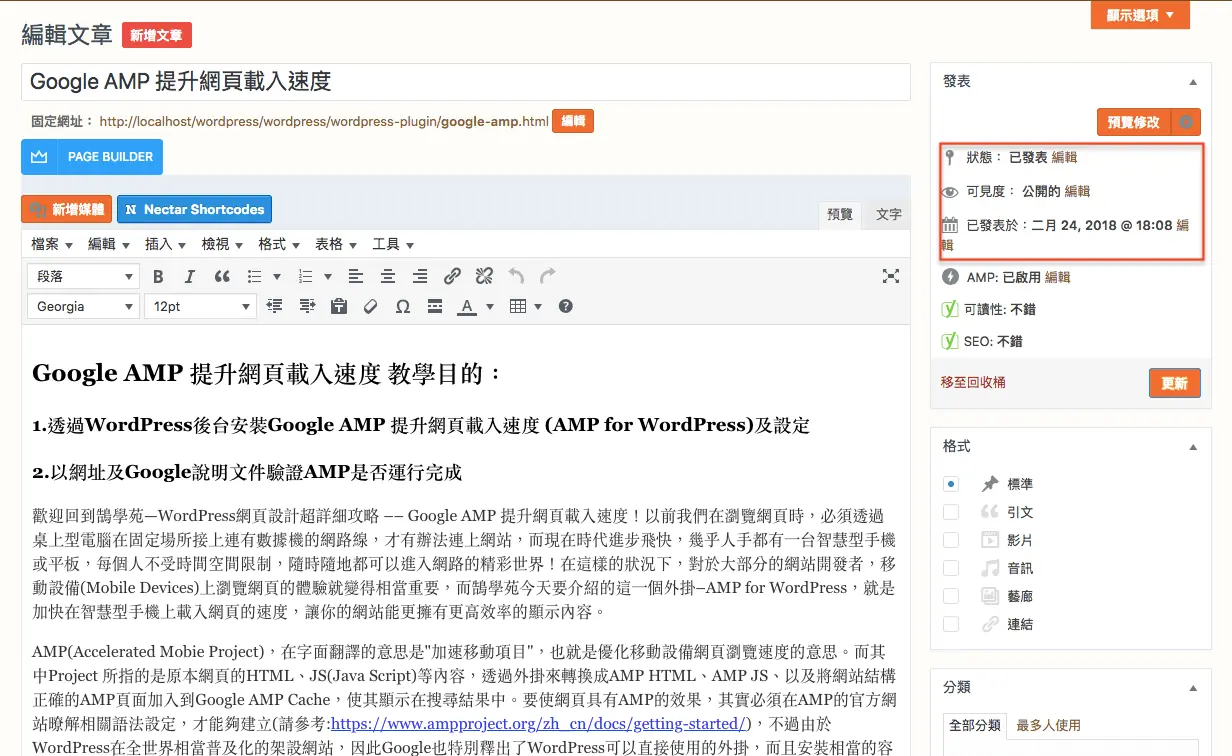Clear formatting with the eraser icon
The width and height of the screenshot is (1232, 756).
coord(370,307)
